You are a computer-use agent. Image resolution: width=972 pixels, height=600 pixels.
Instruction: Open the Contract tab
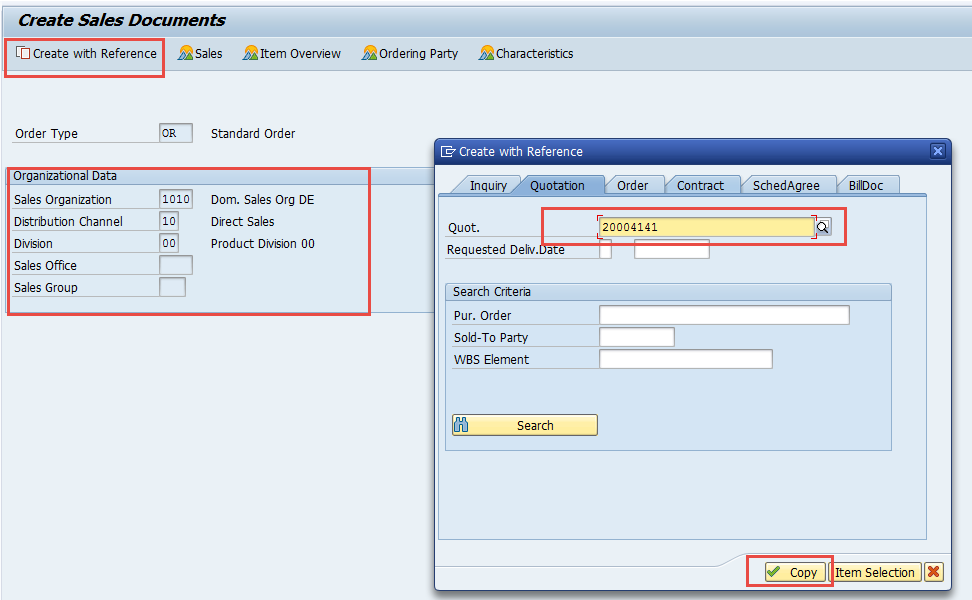[x=700, y=185]
